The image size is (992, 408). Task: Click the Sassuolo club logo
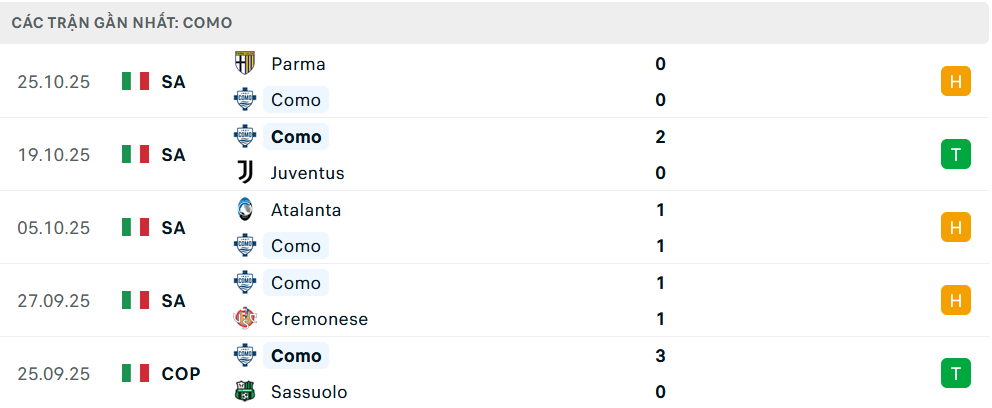244,392
